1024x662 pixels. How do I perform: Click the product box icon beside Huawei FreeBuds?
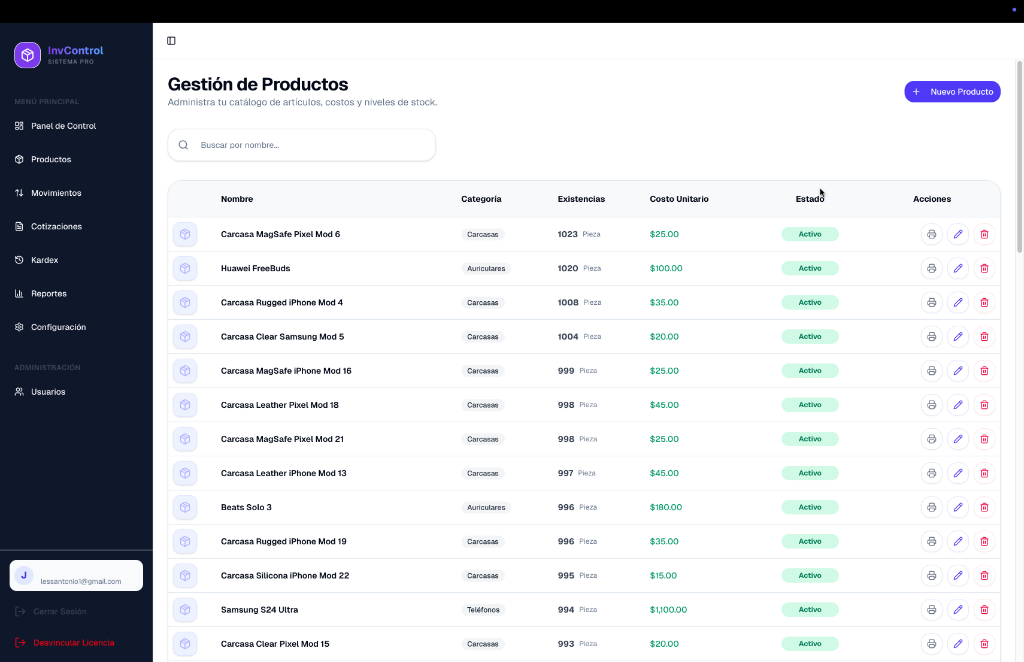click(185, 268)
